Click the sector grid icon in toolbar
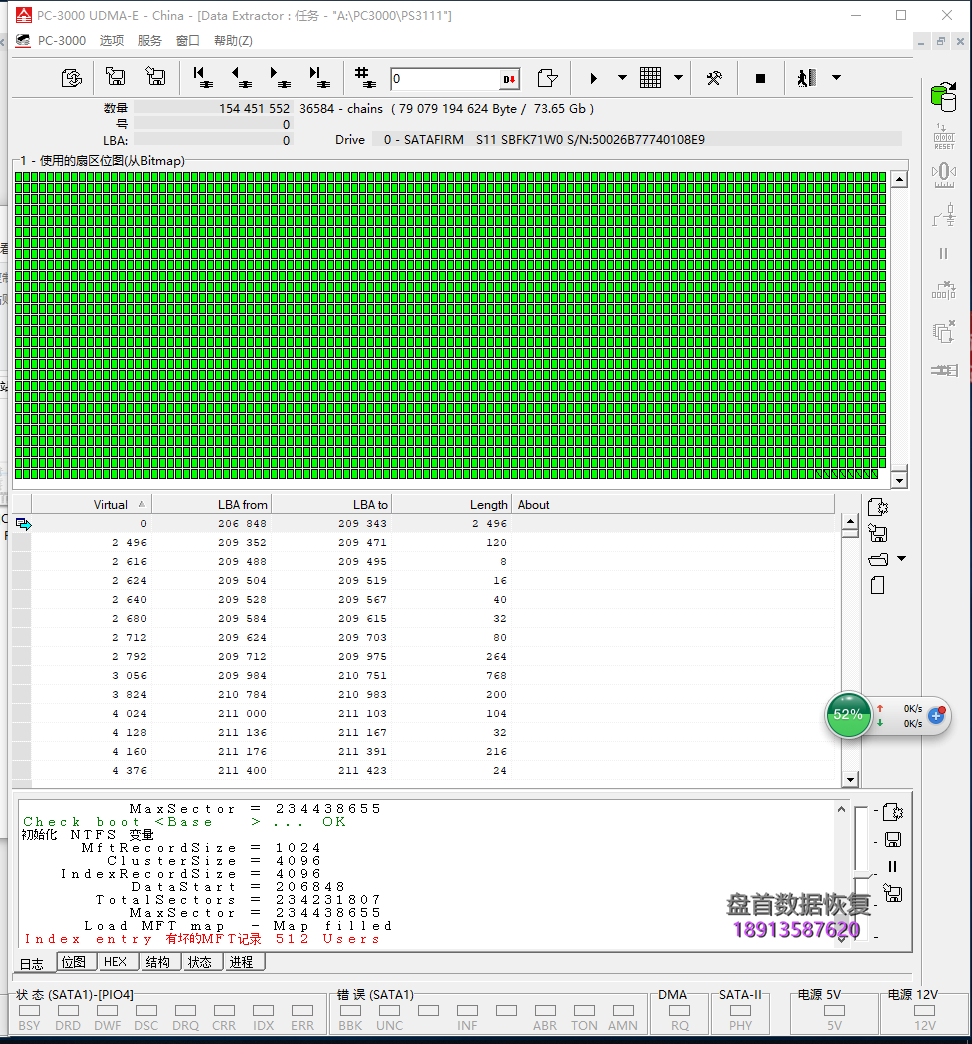The image size is (972, 1044). click(x=650, y=78)
